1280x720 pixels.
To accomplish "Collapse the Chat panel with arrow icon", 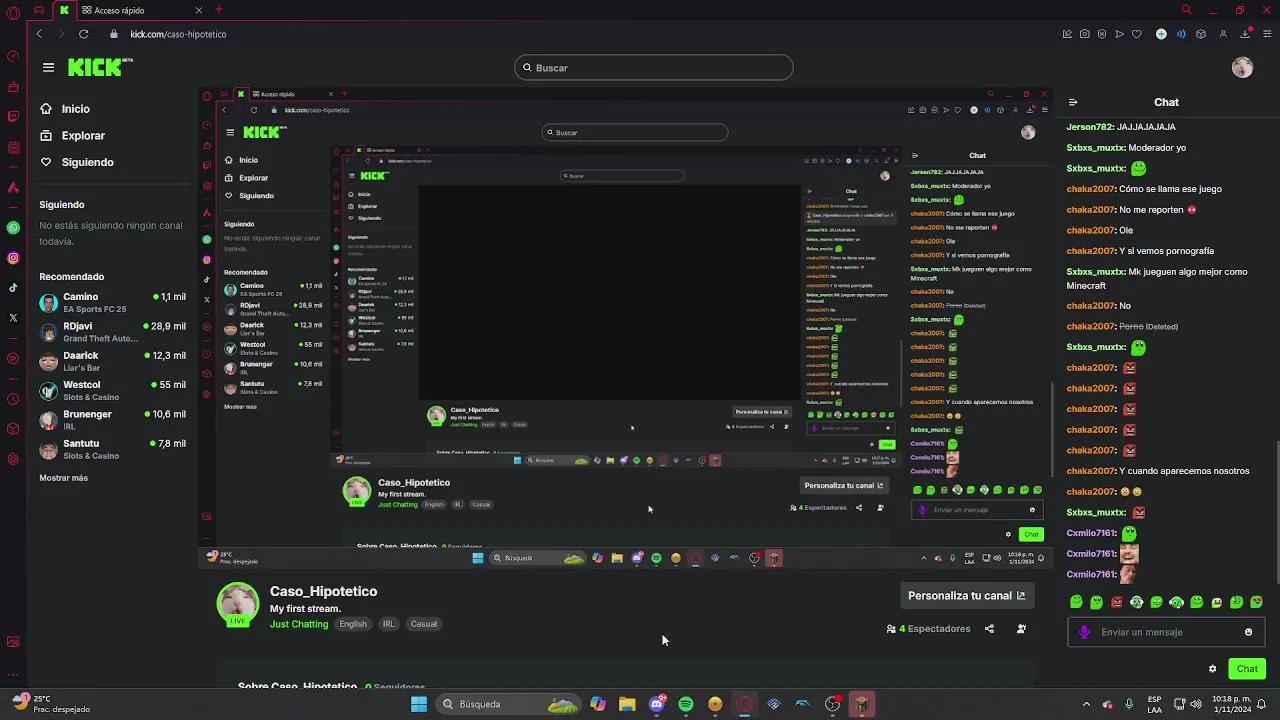I will (x=1073, y=102).
